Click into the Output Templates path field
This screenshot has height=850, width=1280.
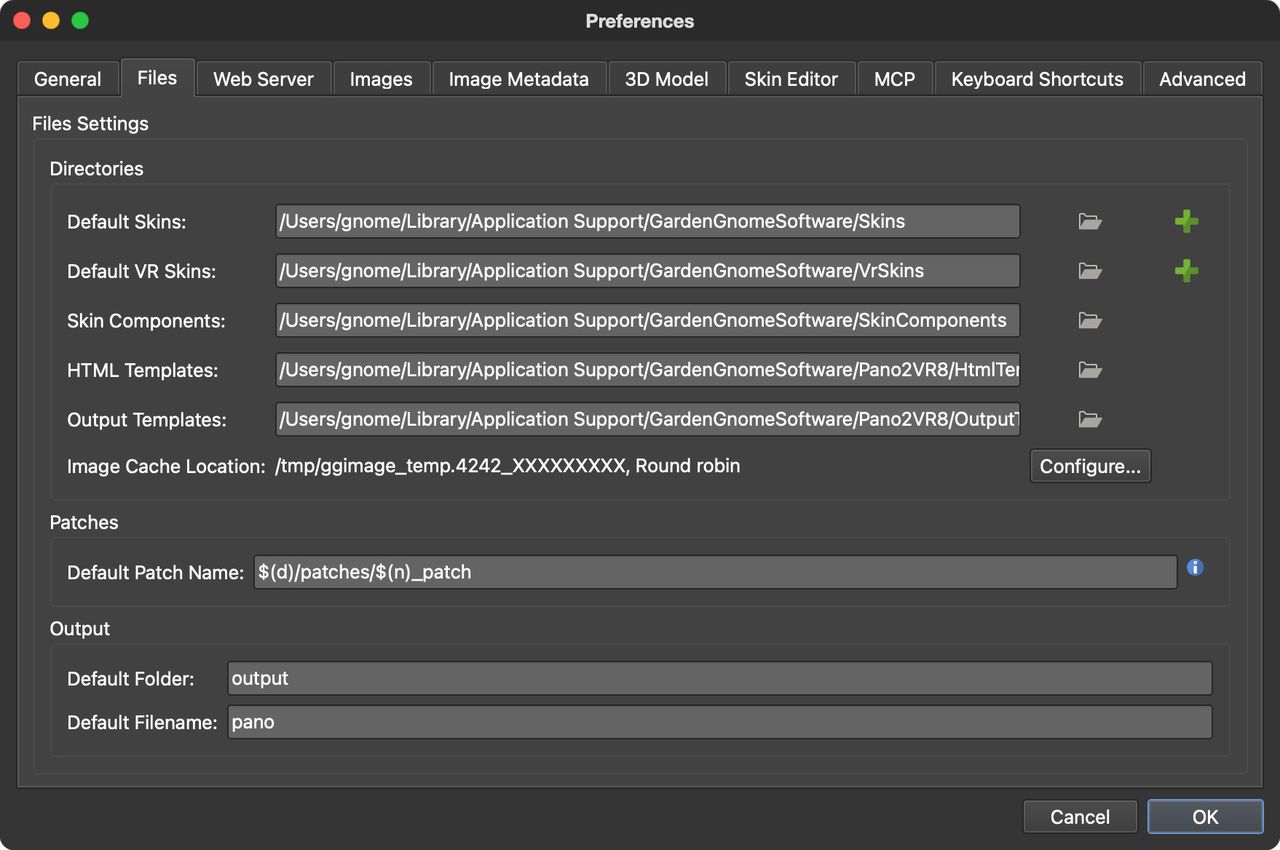[648, 419]
